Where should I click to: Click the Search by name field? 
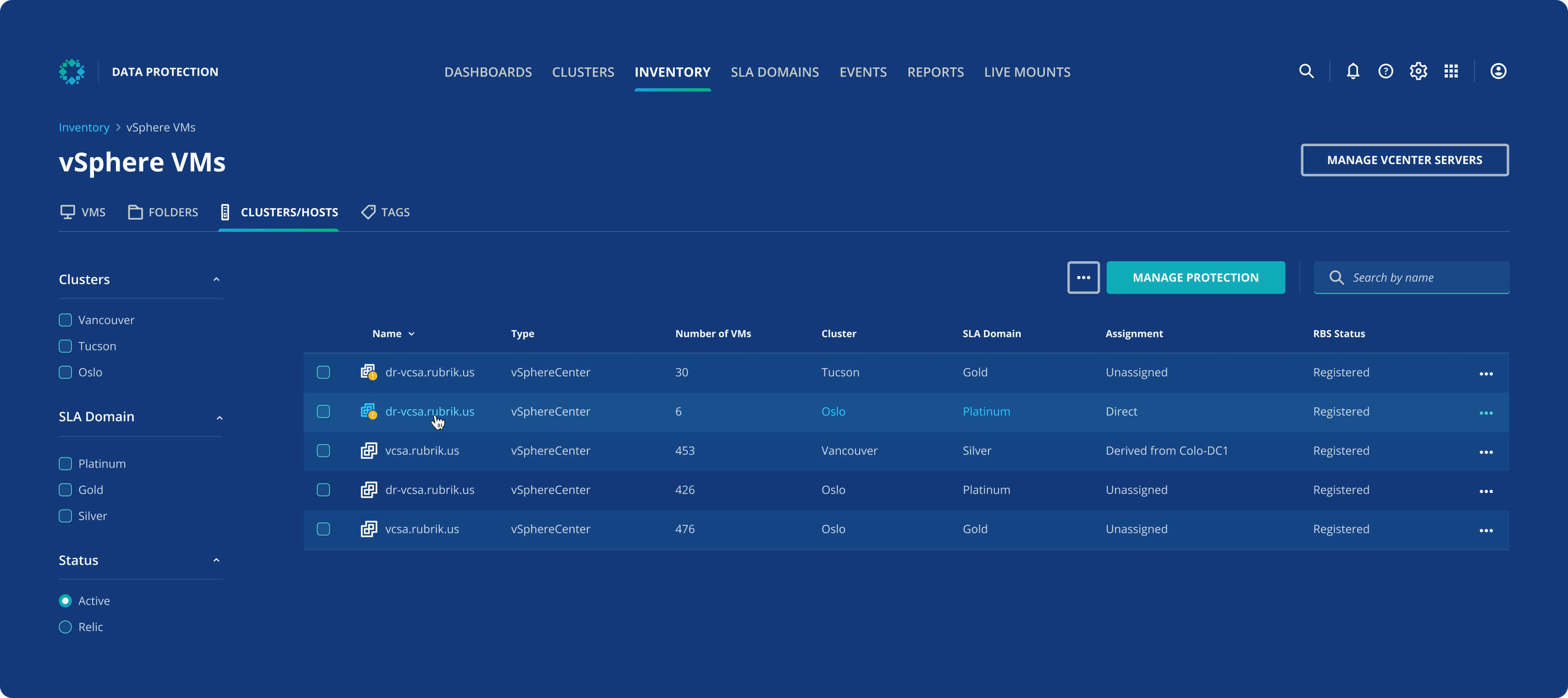[1411, 277]
